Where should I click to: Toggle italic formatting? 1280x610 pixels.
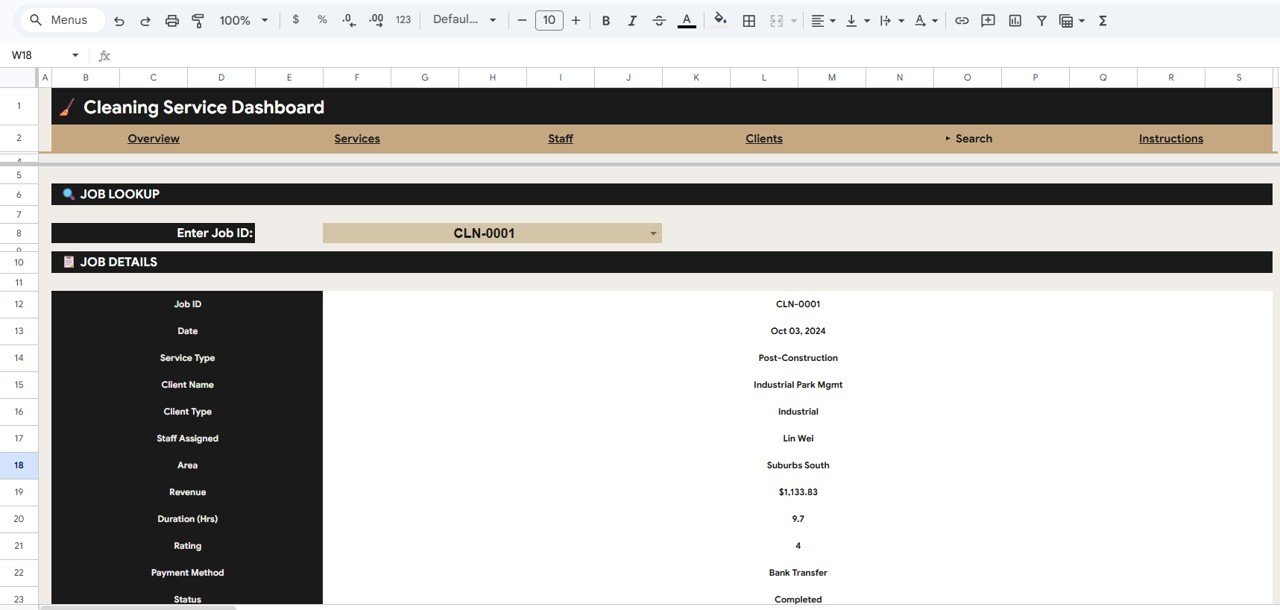pos(633,20)
